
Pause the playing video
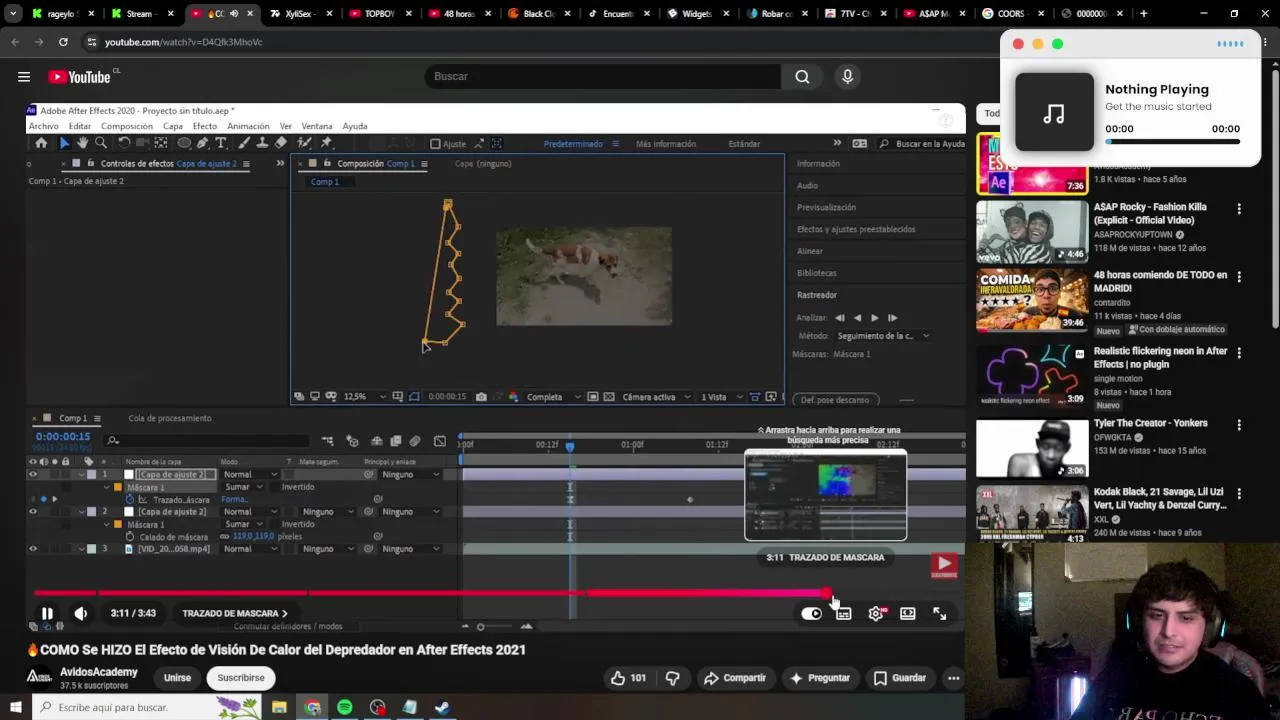[47, 614]
